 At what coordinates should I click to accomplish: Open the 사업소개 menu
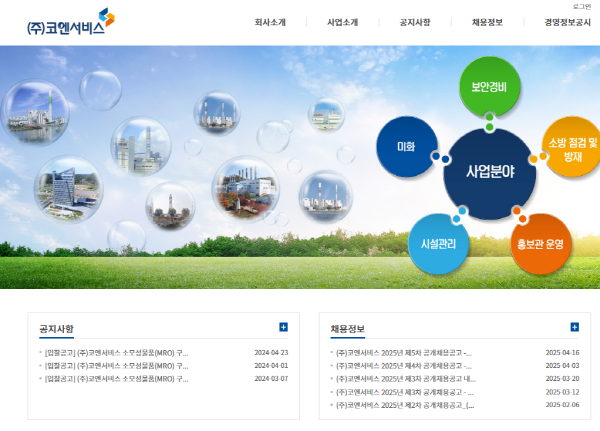tap(342, 22)
